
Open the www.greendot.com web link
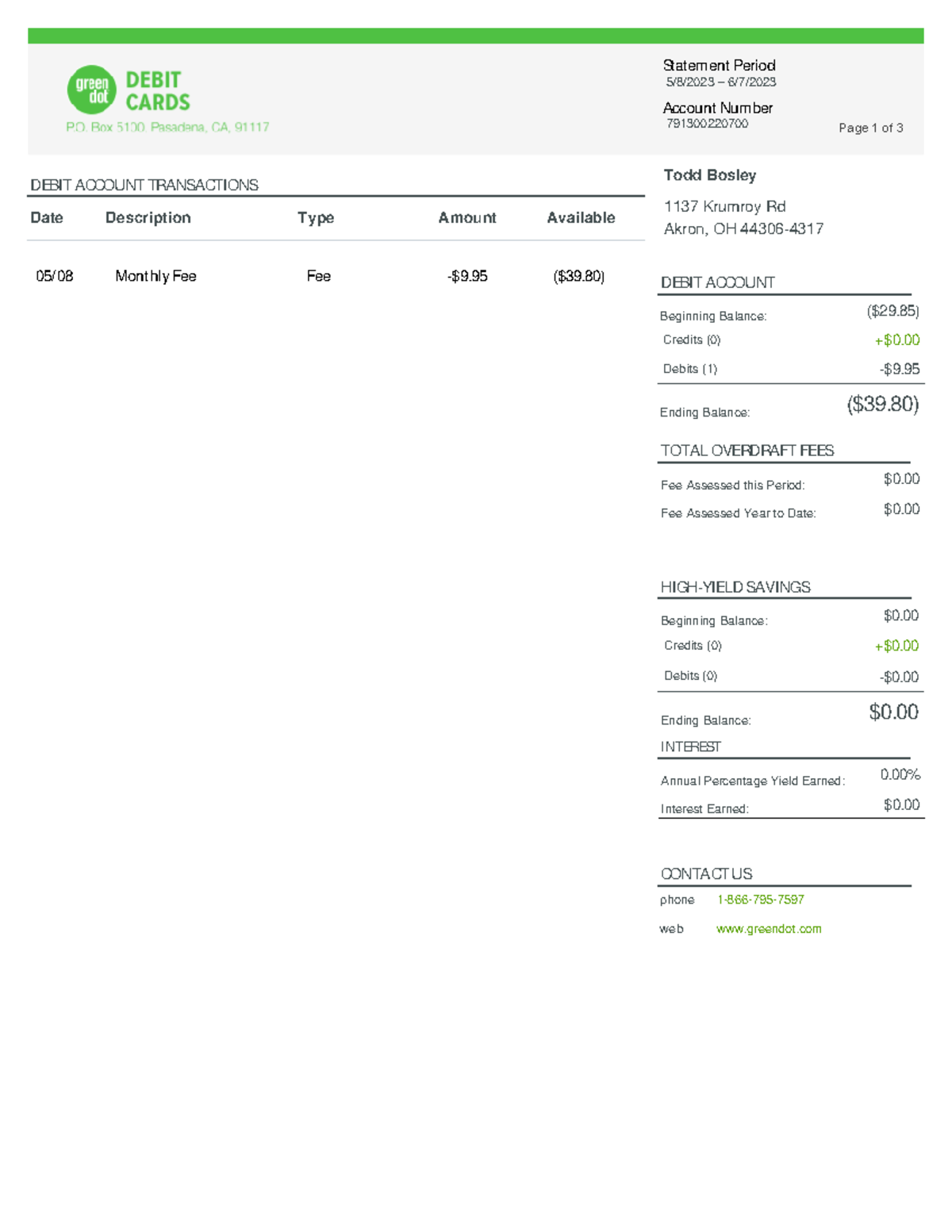coord(768,929)
